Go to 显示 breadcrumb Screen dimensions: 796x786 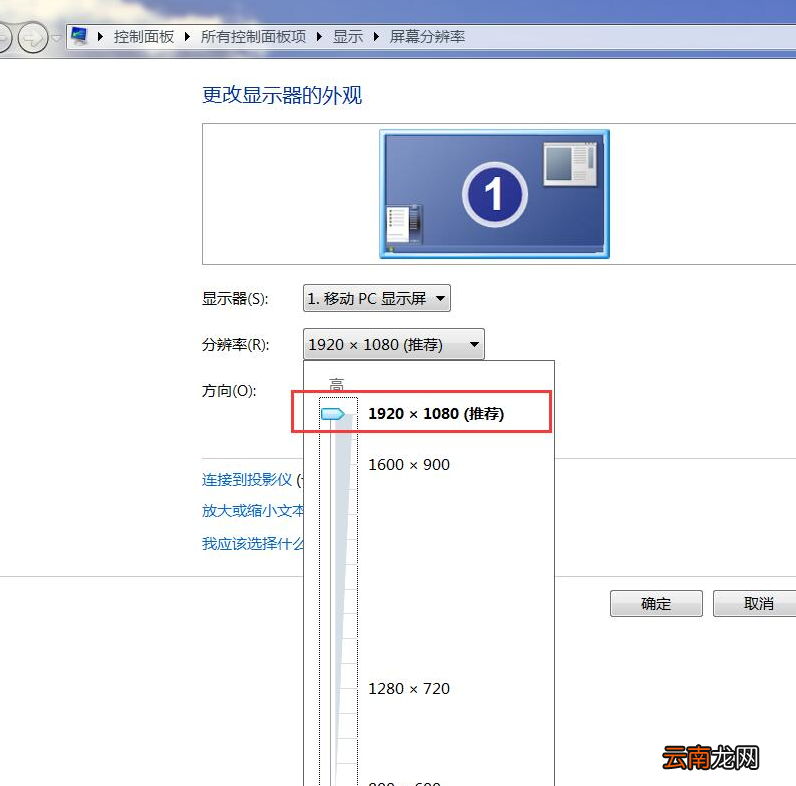click(348, 37)
